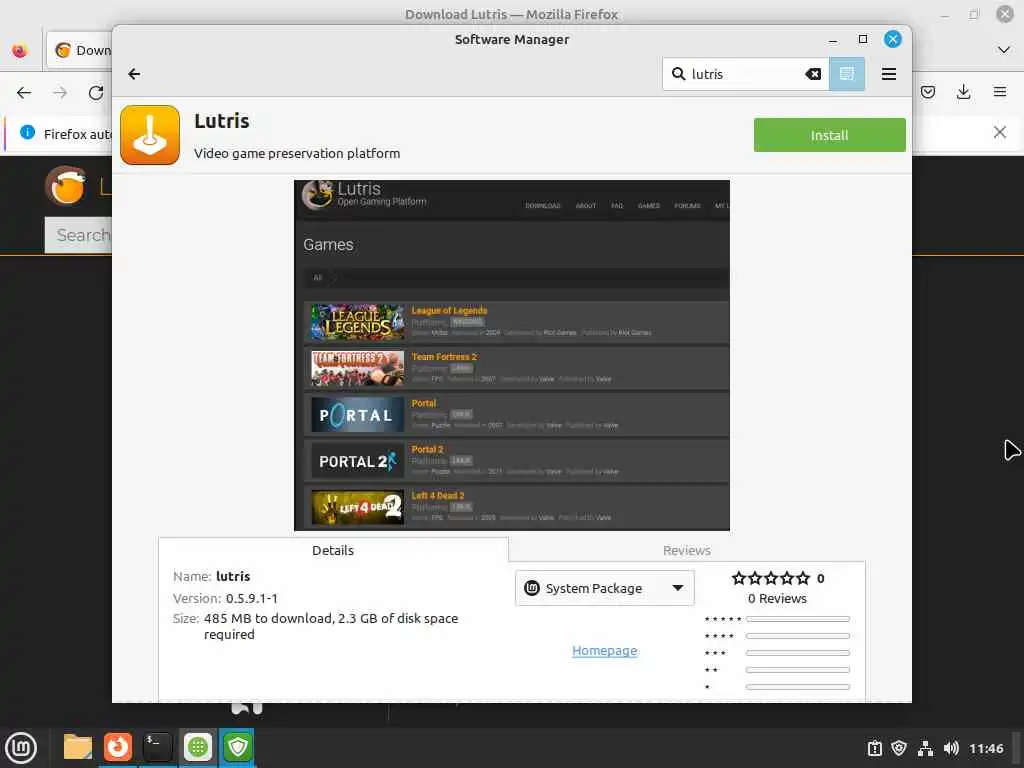
Task: Toggle the search-in-descriptions button beside search box
Action: tap(847, 74)
